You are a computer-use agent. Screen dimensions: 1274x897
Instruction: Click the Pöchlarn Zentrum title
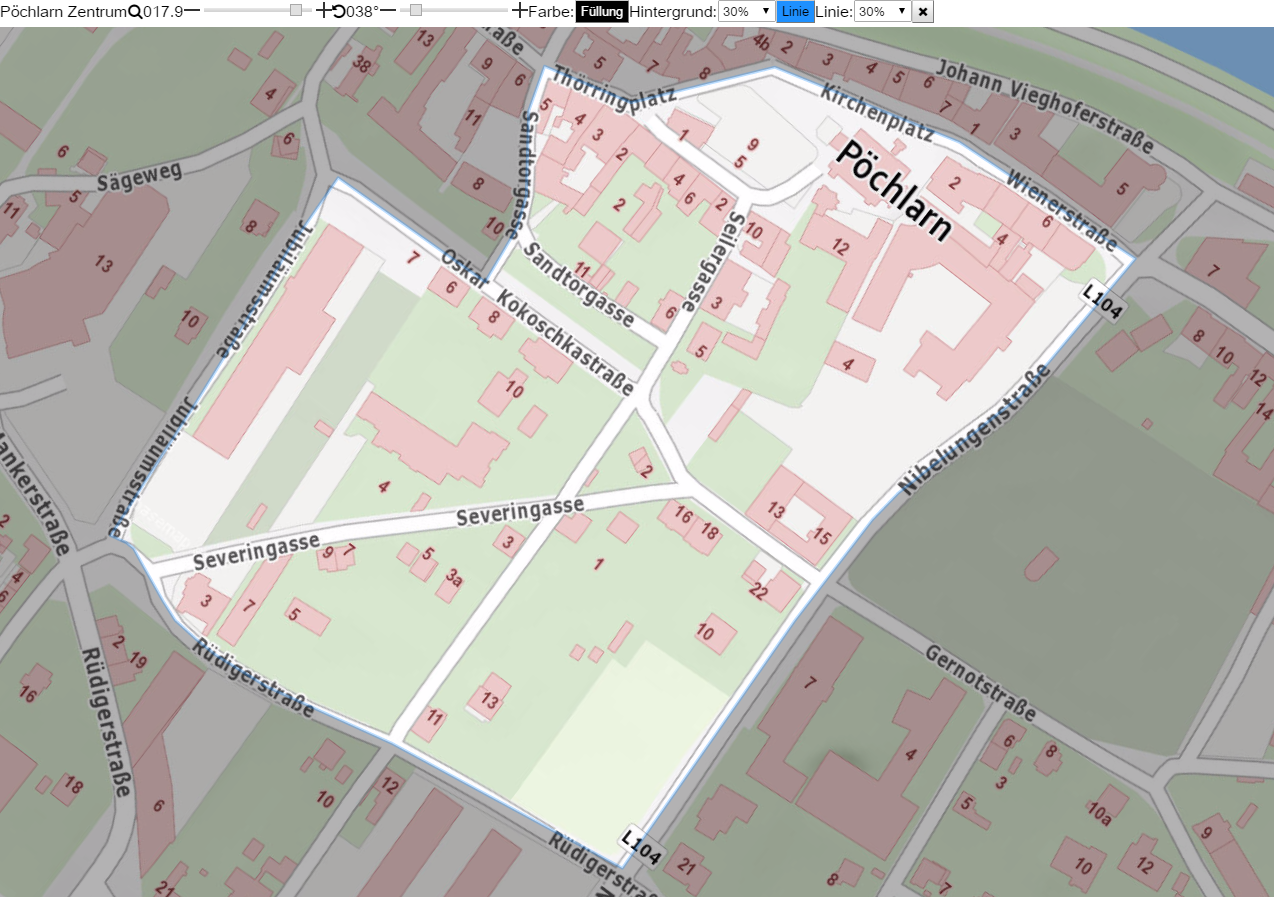[64, 12]
